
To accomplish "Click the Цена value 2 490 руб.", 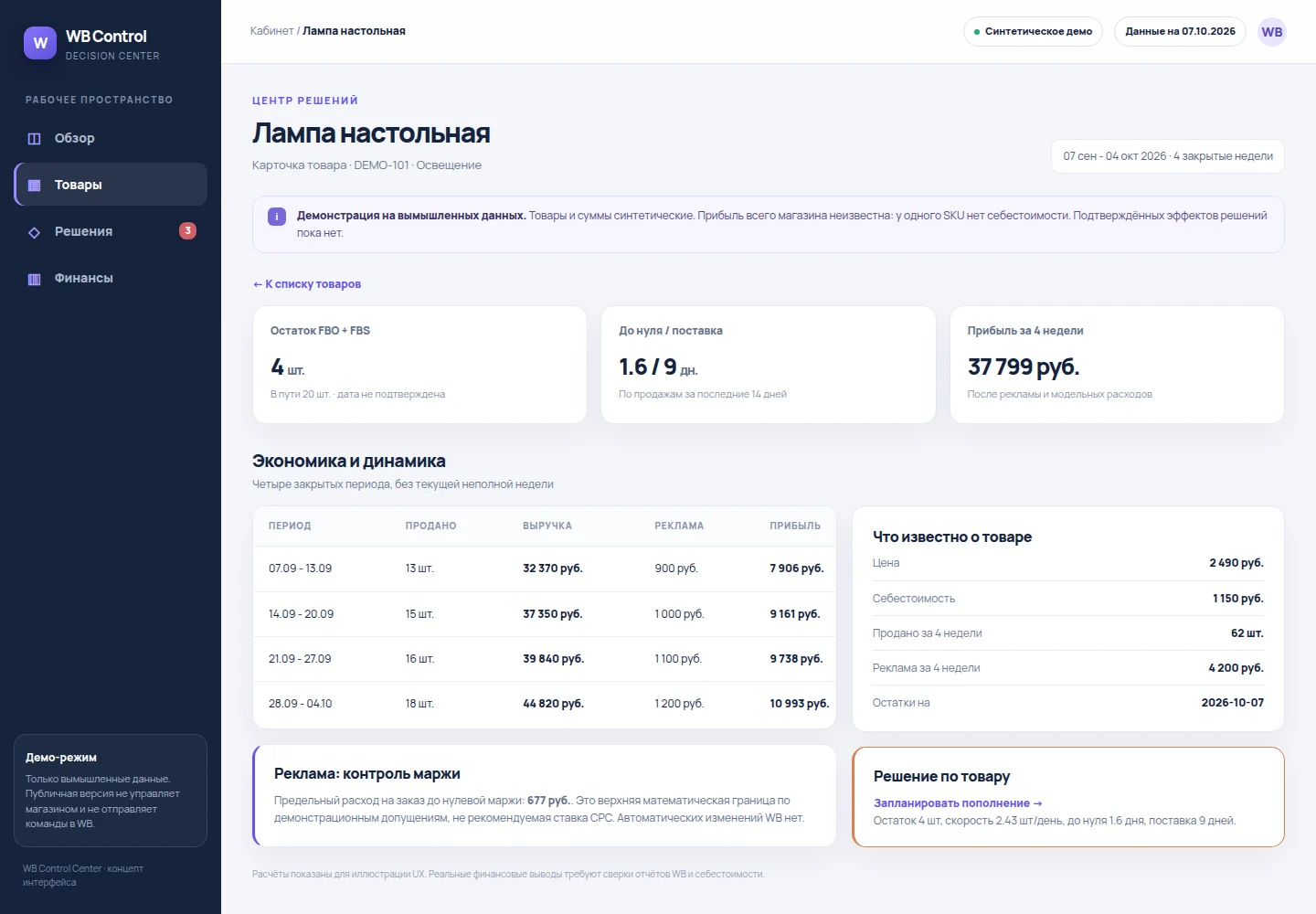I will 1236,563.
